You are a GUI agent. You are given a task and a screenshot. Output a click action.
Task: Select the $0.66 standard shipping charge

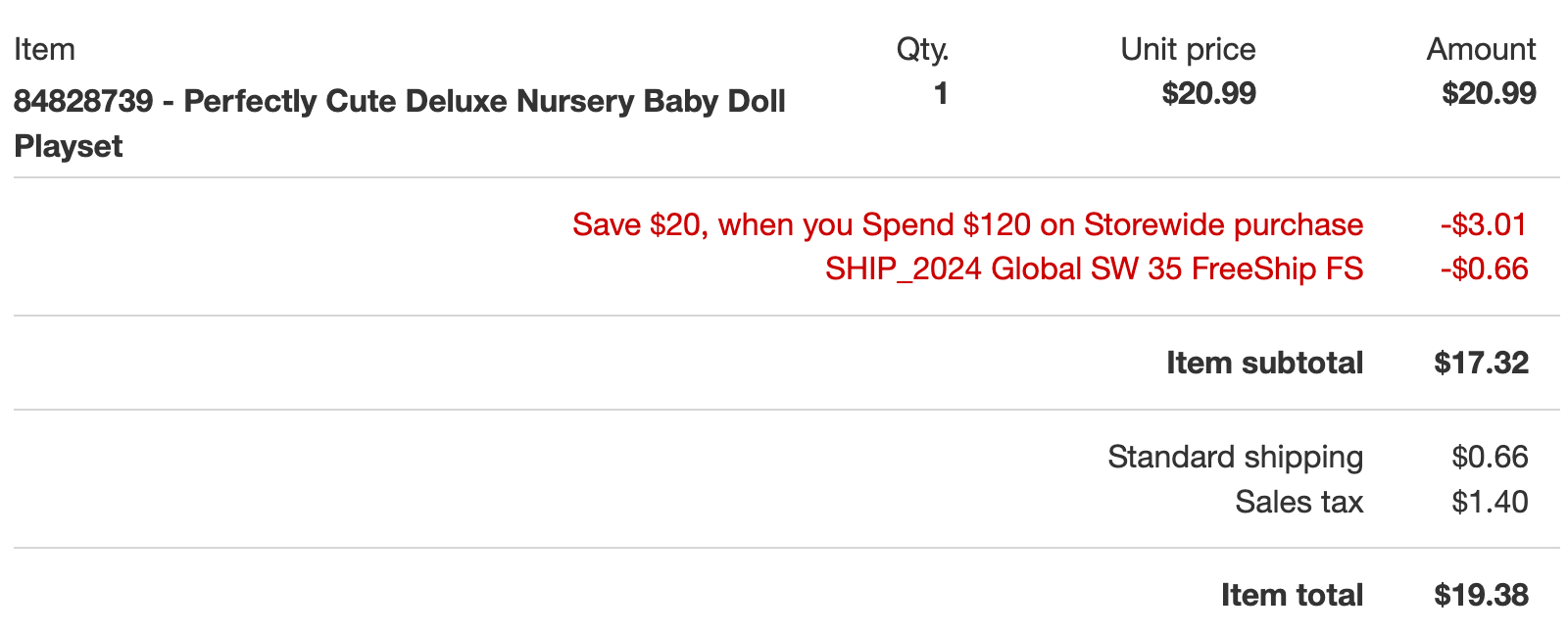click(x=1490, y=458)
